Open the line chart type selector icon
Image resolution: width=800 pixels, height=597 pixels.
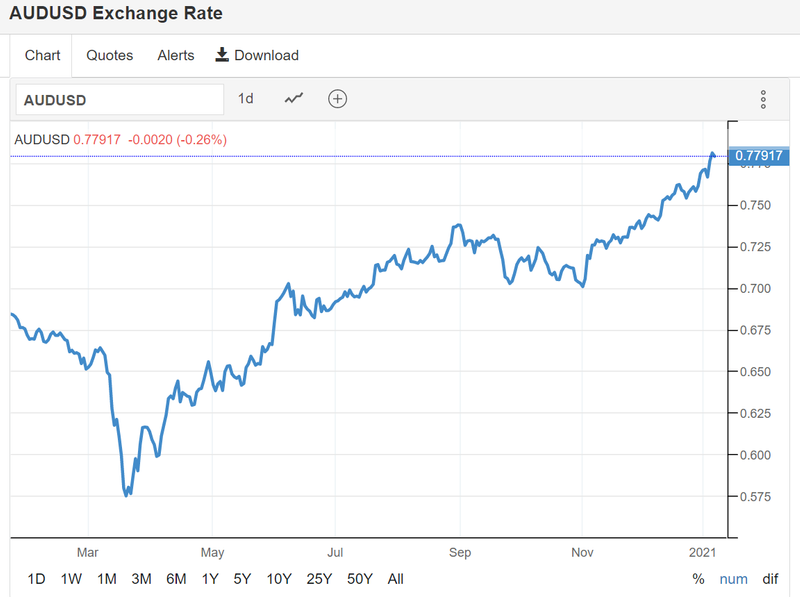click(x=294, y=98)
